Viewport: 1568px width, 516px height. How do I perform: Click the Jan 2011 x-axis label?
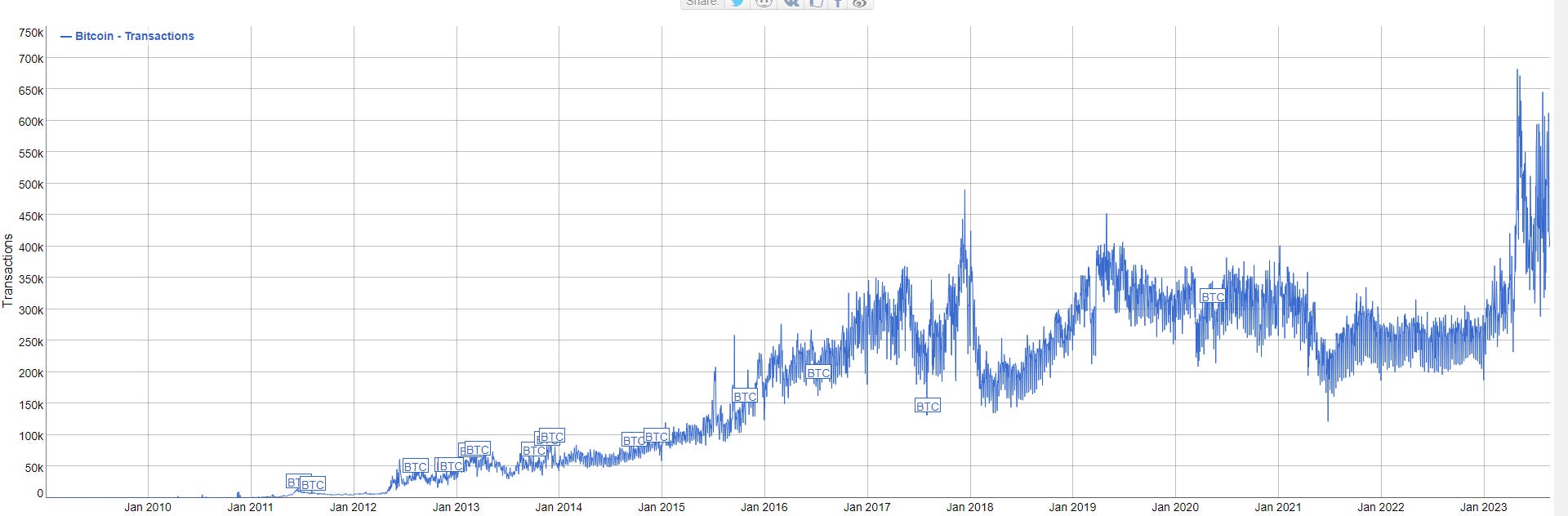click(251, 507)
